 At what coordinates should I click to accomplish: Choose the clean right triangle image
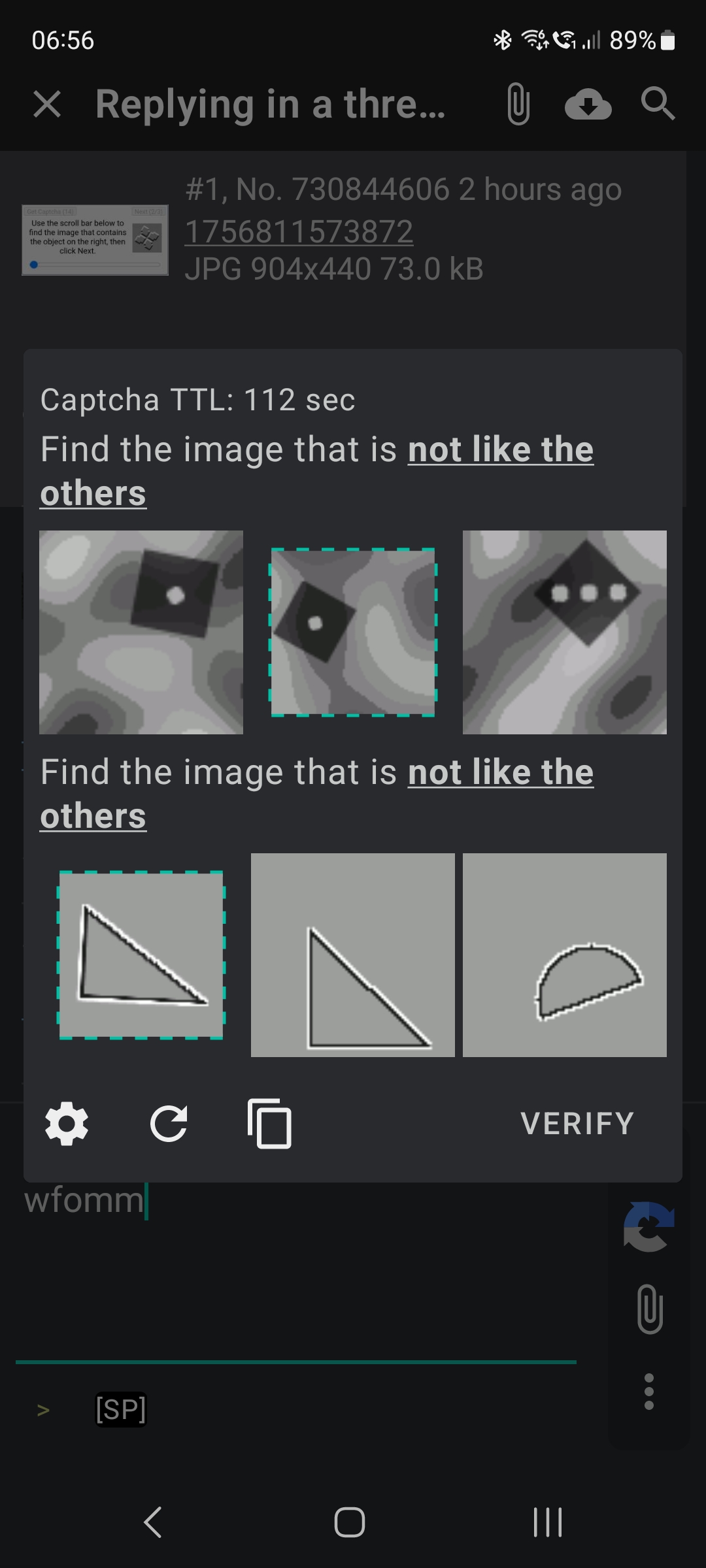[353, 955]
